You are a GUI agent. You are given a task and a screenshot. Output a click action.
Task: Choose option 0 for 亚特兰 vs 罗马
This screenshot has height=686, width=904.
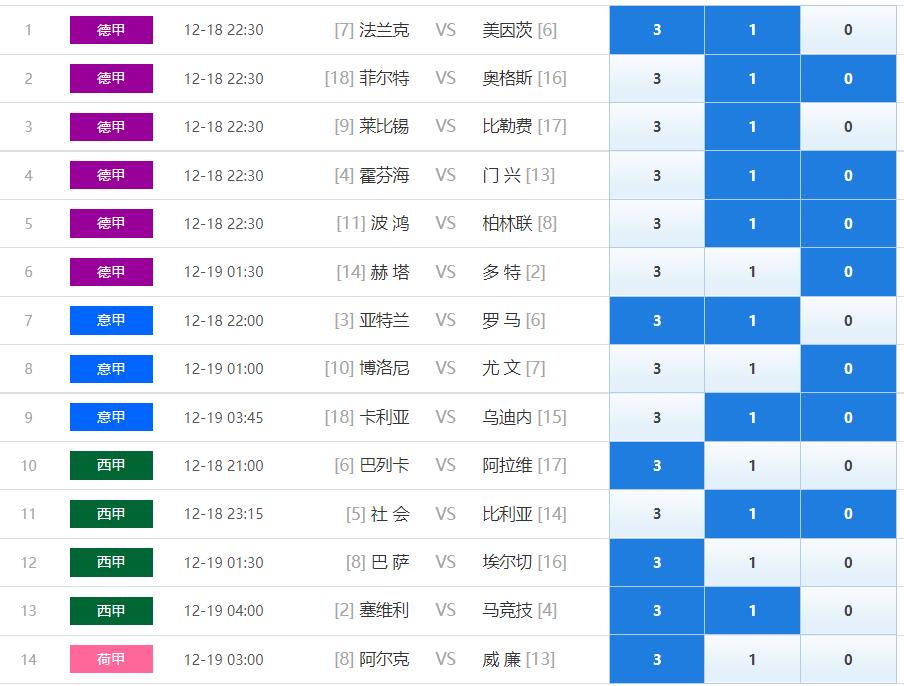(x=848, y=321)
